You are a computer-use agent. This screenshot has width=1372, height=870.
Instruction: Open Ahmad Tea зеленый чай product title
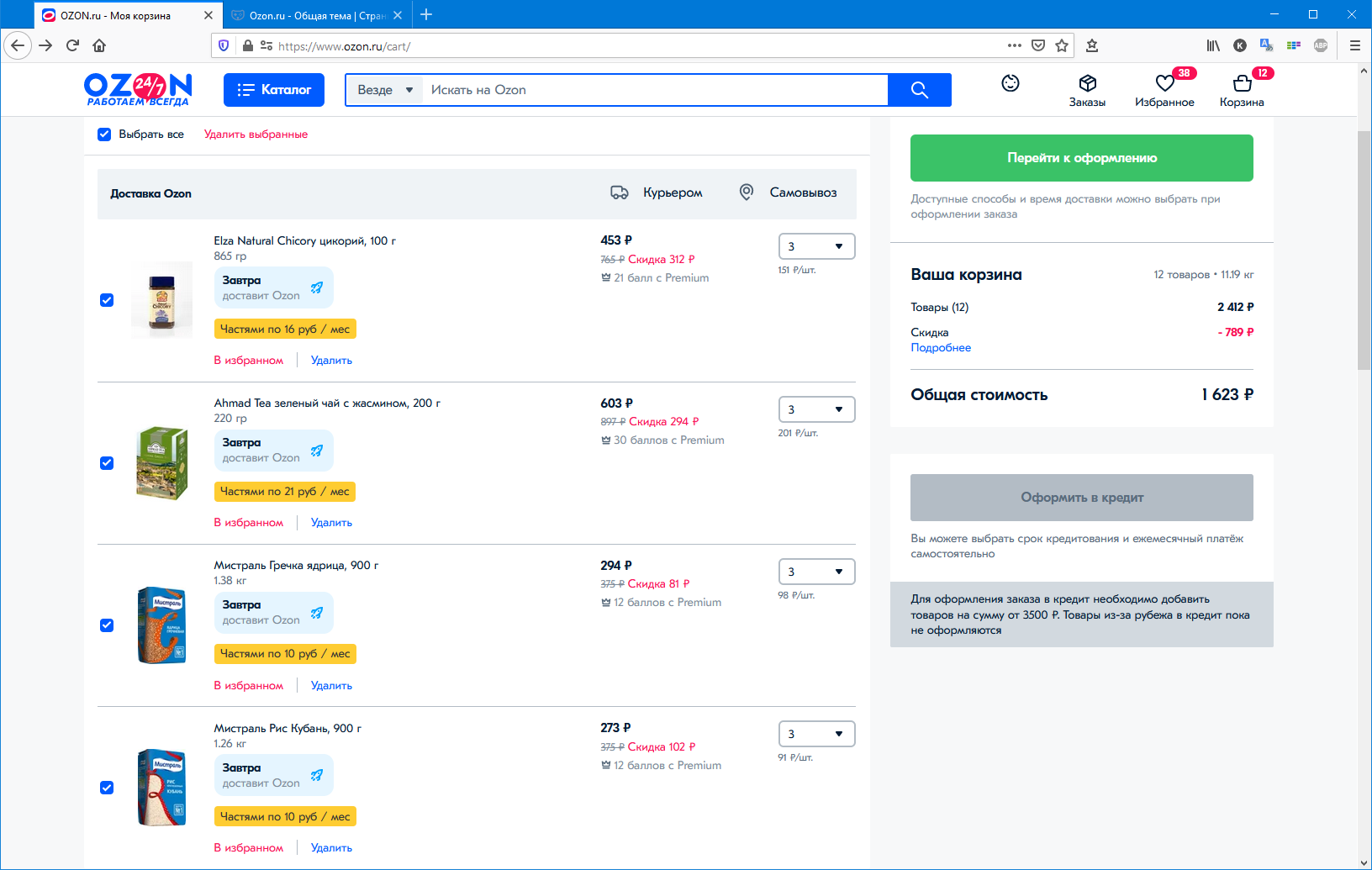pyautogui.click(x=327, y=403)
